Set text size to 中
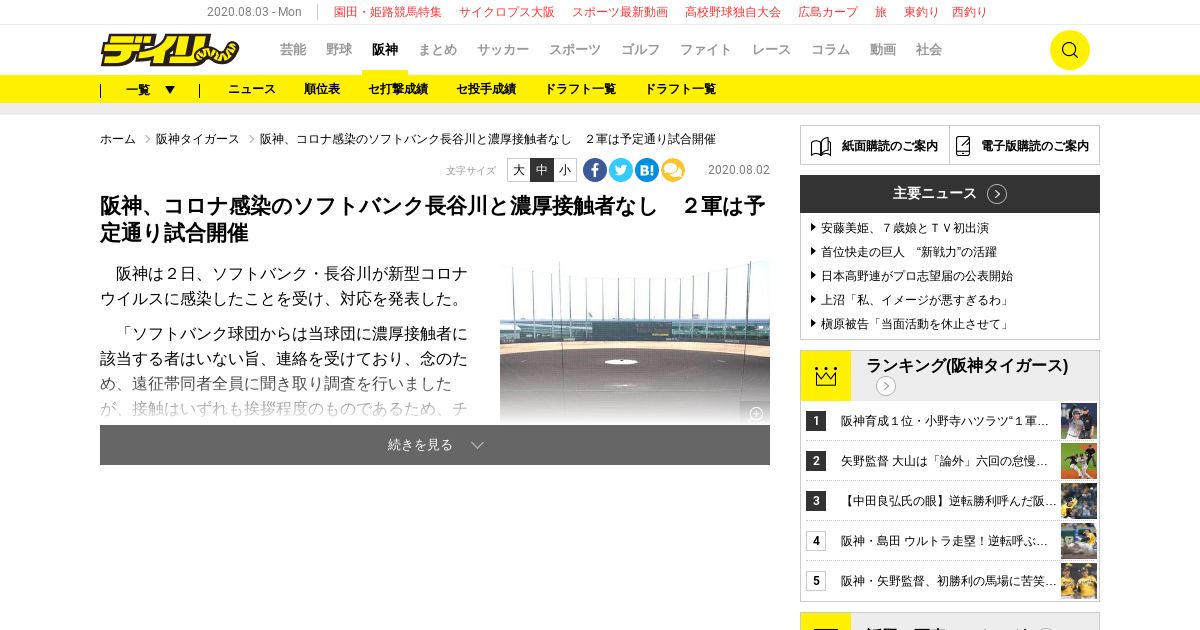The image size is (1200, 630). tap(542, 170)
